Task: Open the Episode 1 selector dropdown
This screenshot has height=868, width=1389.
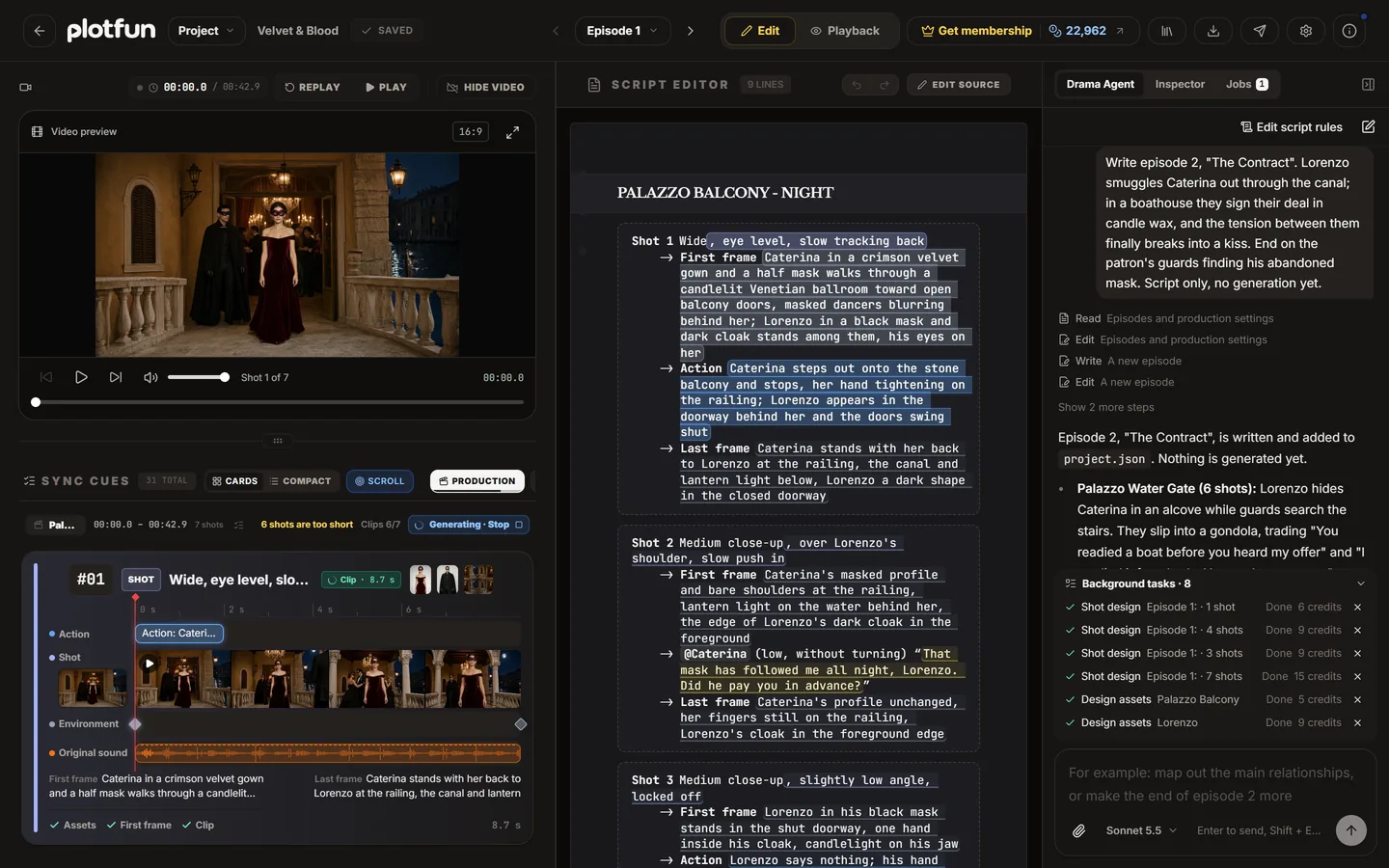Action: pyautogui.click(x=622, y=31)
